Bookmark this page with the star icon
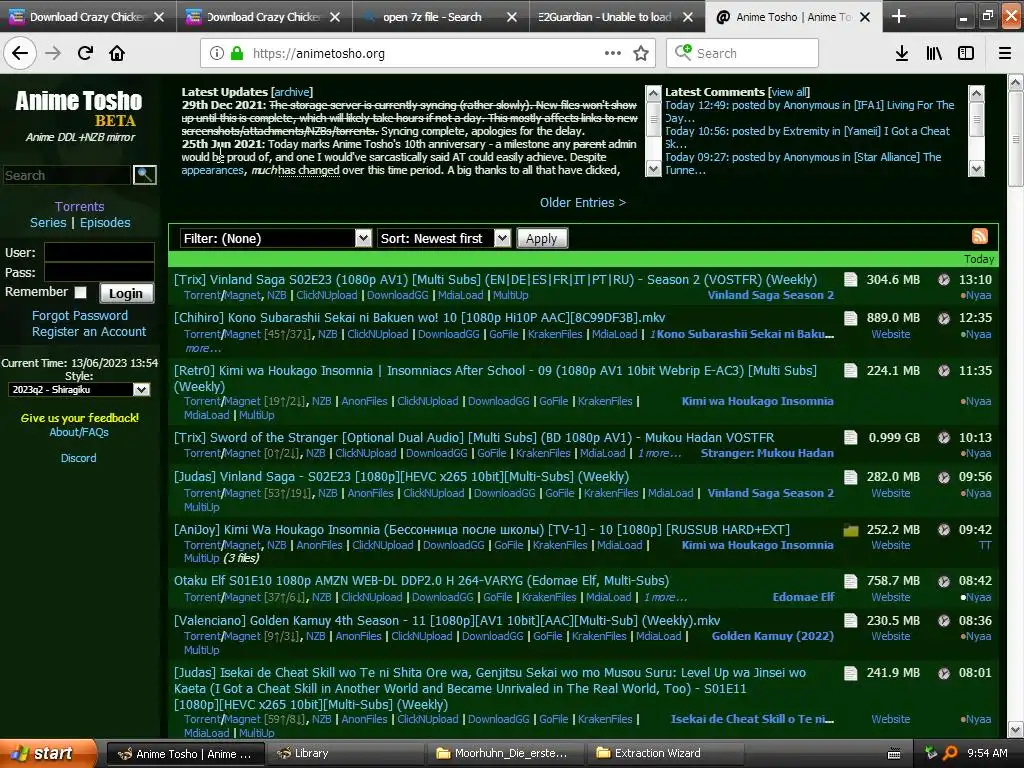Screen dimensions: 1024x768 click(641, 54)
